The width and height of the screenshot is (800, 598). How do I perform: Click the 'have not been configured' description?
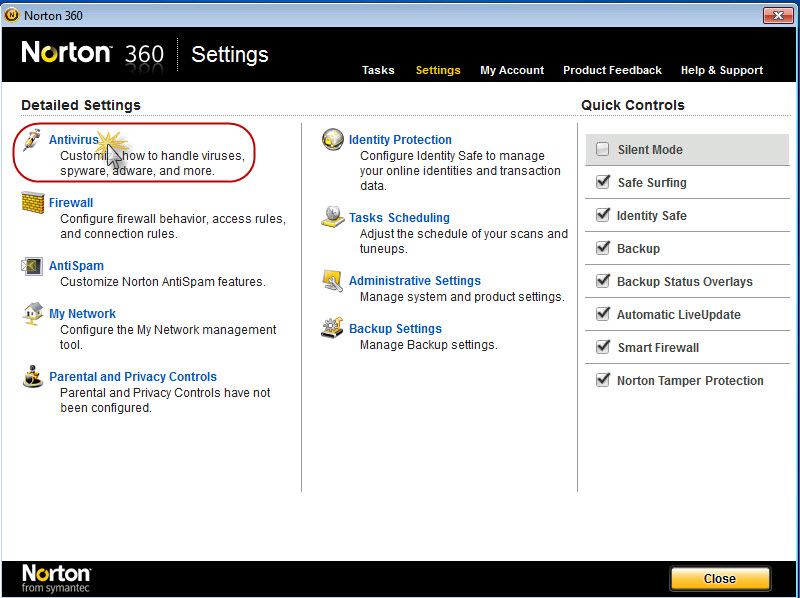coord(165,400)
